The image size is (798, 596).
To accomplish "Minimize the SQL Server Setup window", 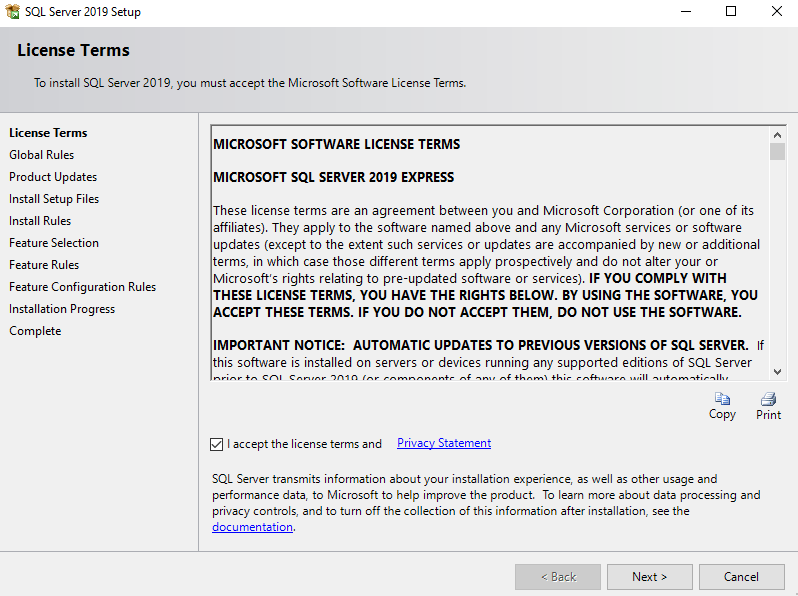I will coord(686,11).
